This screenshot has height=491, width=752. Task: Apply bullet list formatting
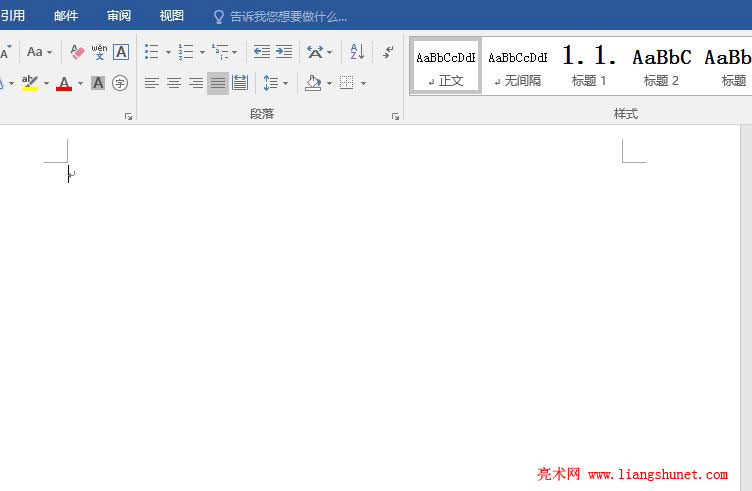[x=152, y=52]
